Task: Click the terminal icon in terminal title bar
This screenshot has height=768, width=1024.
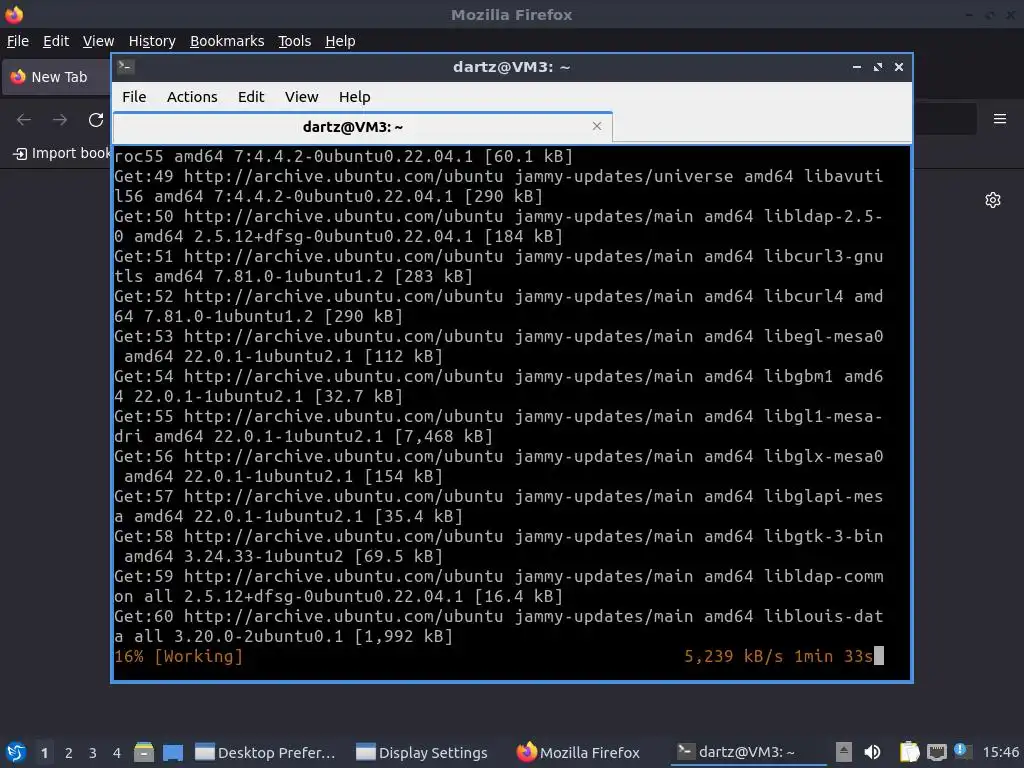Action: pyautogui.click(x=126, y=67)
